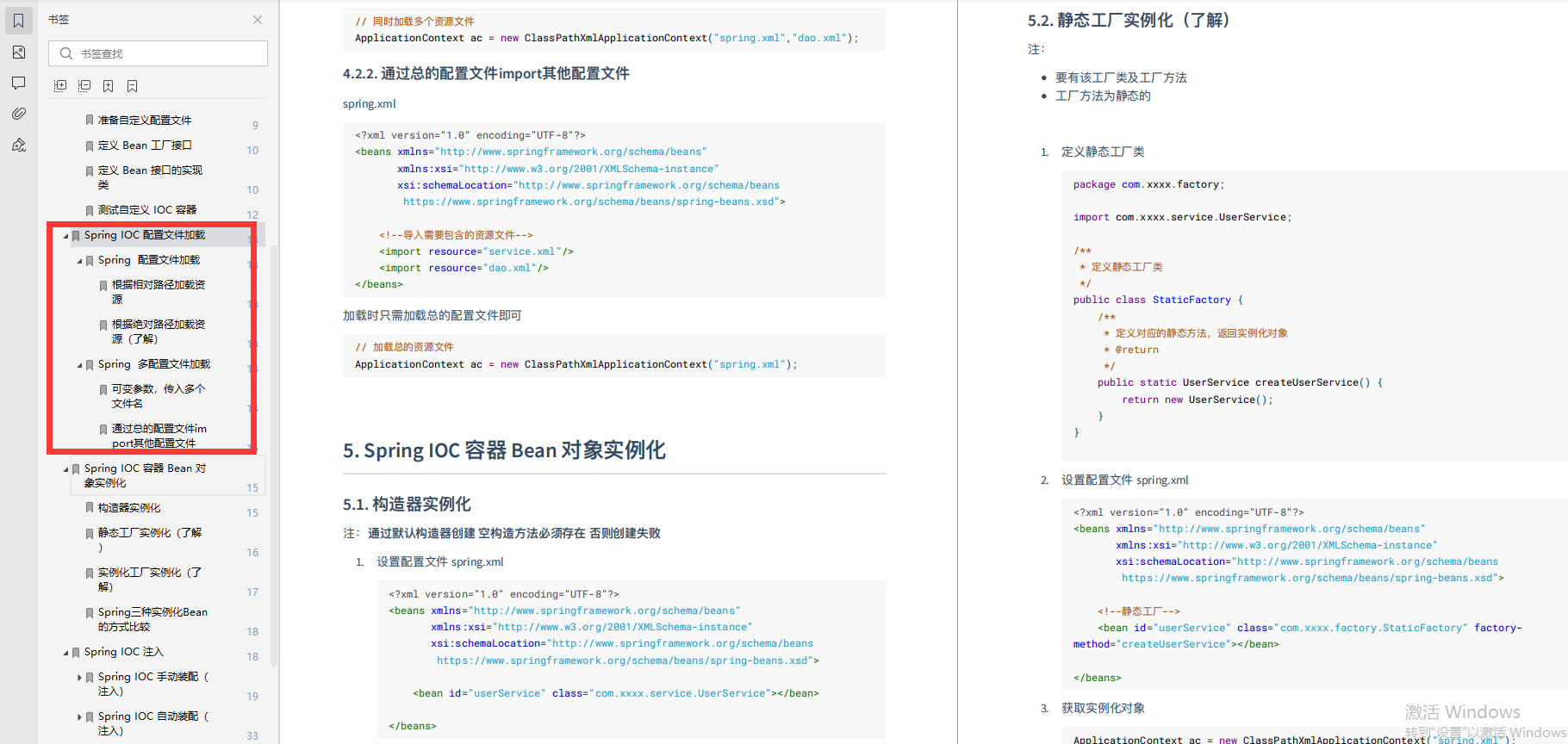
Task: Open bookmark 构造器实例化
Action: click(129, 508)
